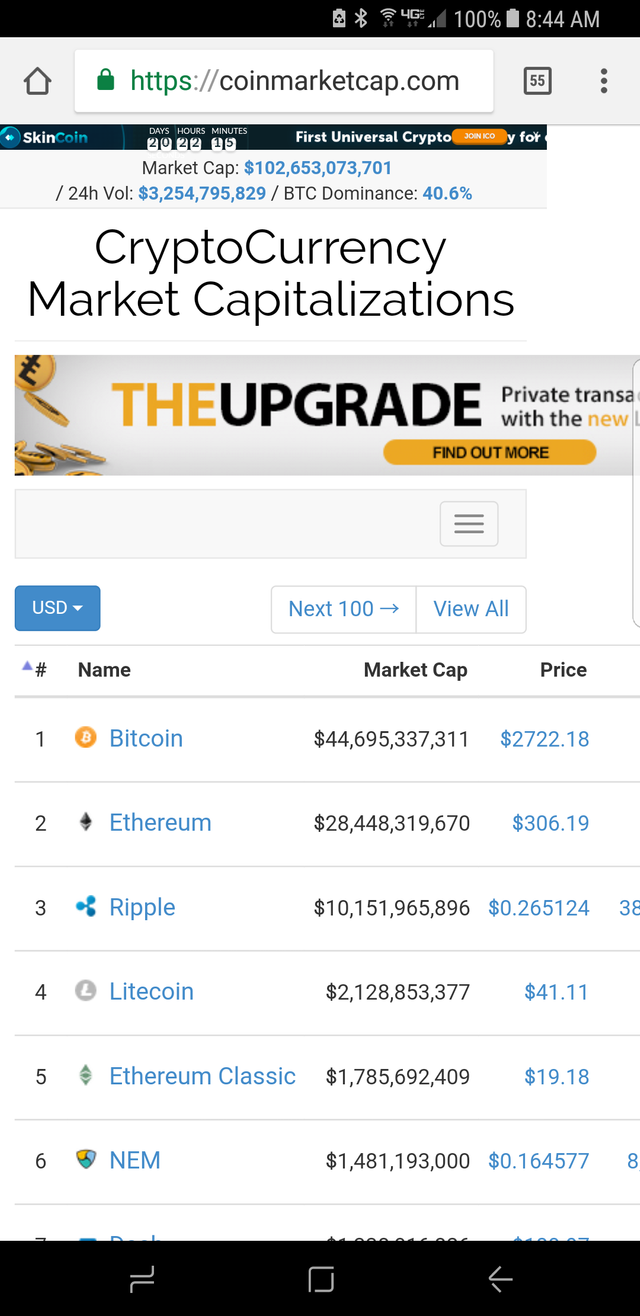Open Chrome's three-dot overflow menu
The image size is (640, 1316).
coord(604,81)
